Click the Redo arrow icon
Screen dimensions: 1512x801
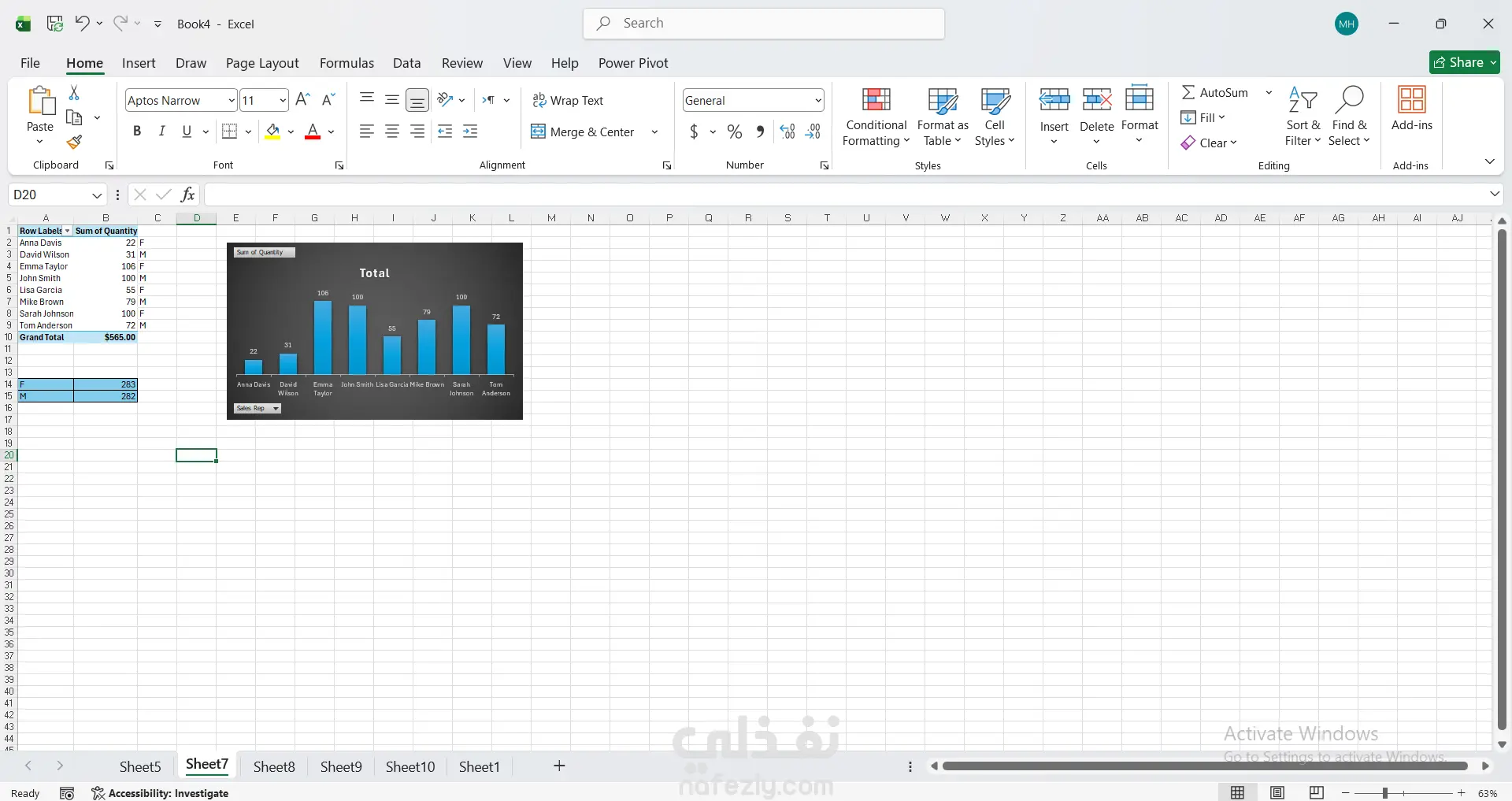point(120,23)
